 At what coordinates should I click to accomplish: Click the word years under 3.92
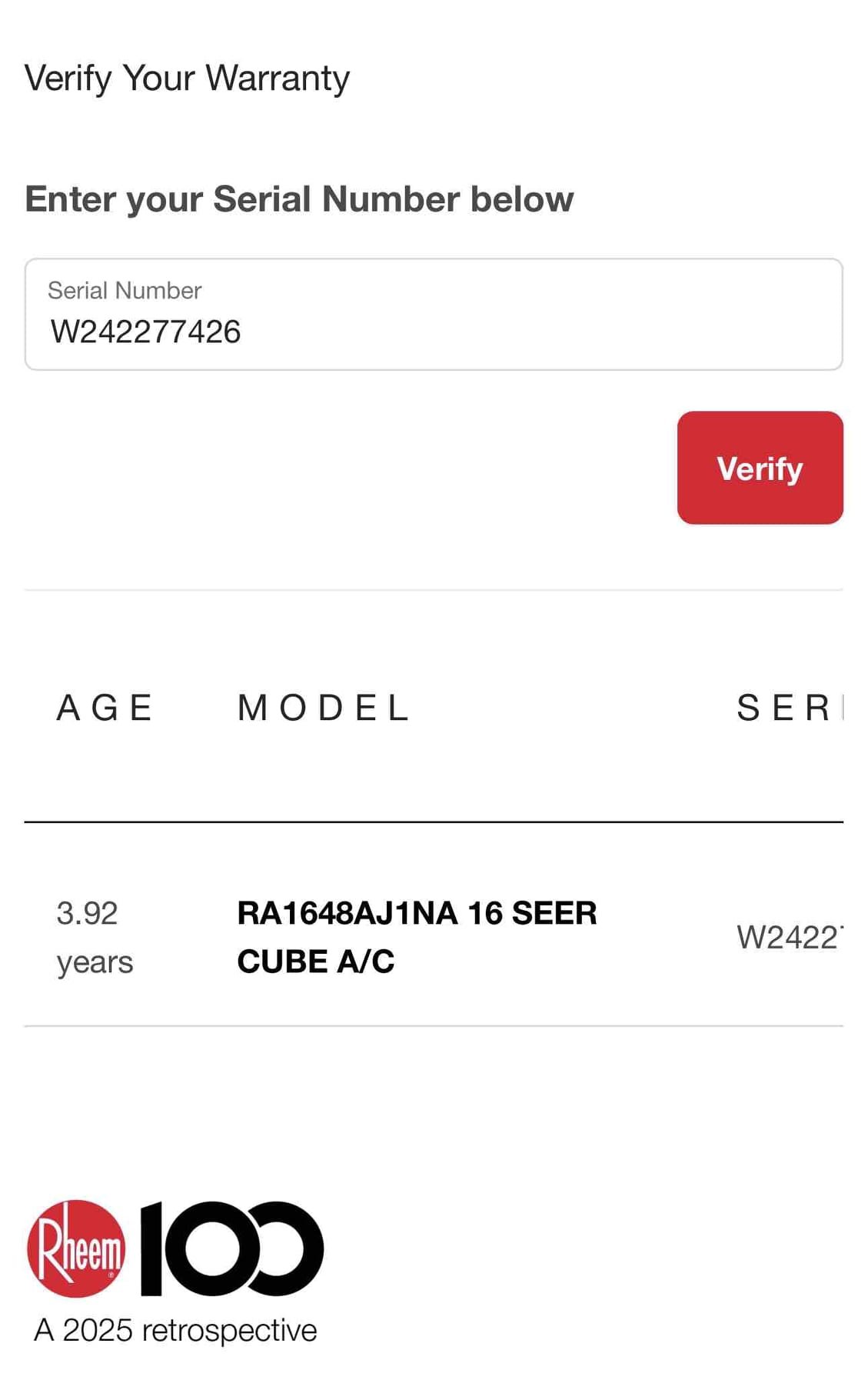coord(95,962)
